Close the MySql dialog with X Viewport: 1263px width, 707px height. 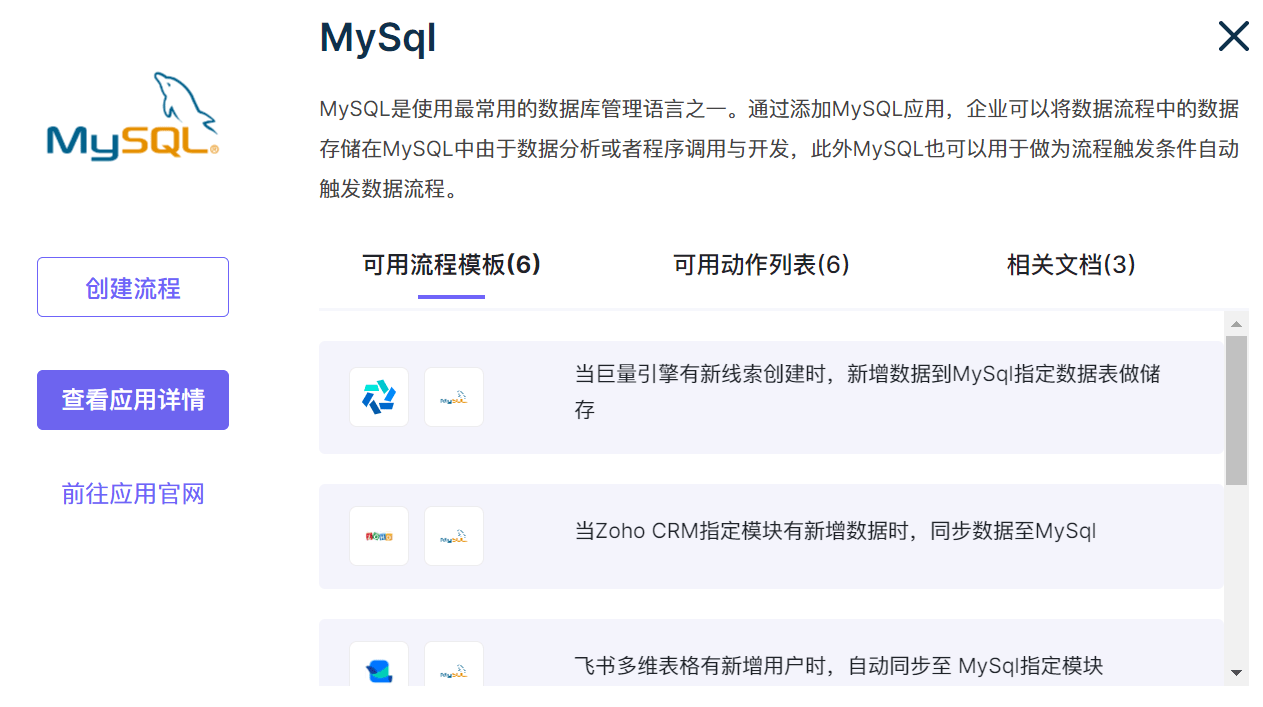pos(1233,37)
